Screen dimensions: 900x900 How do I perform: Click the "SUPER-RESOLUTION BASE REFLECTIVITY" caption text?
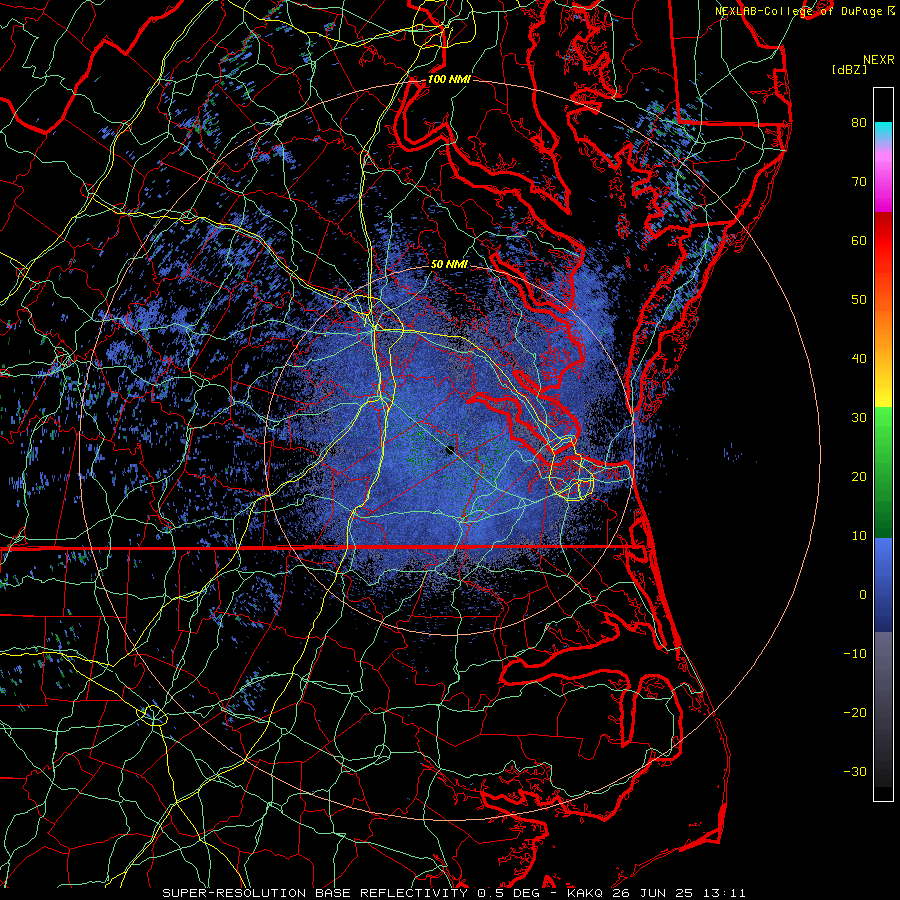coord(315,893)
